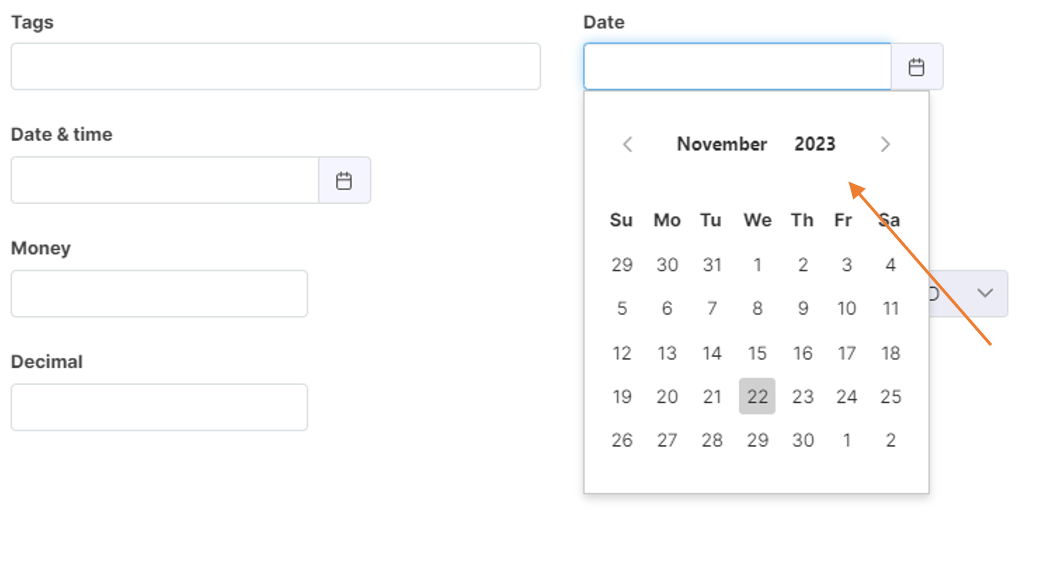Click into the Money input field

point(159,293)
